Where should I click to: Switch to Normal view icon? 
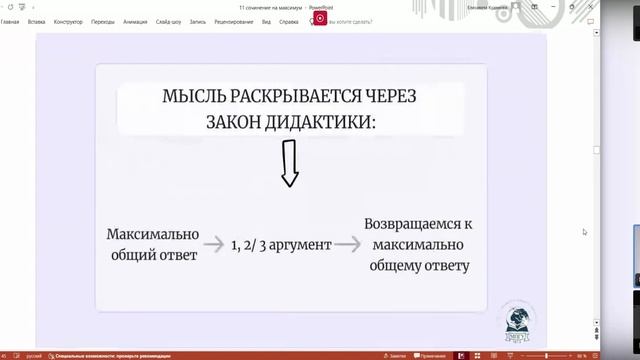click(461, 356)
